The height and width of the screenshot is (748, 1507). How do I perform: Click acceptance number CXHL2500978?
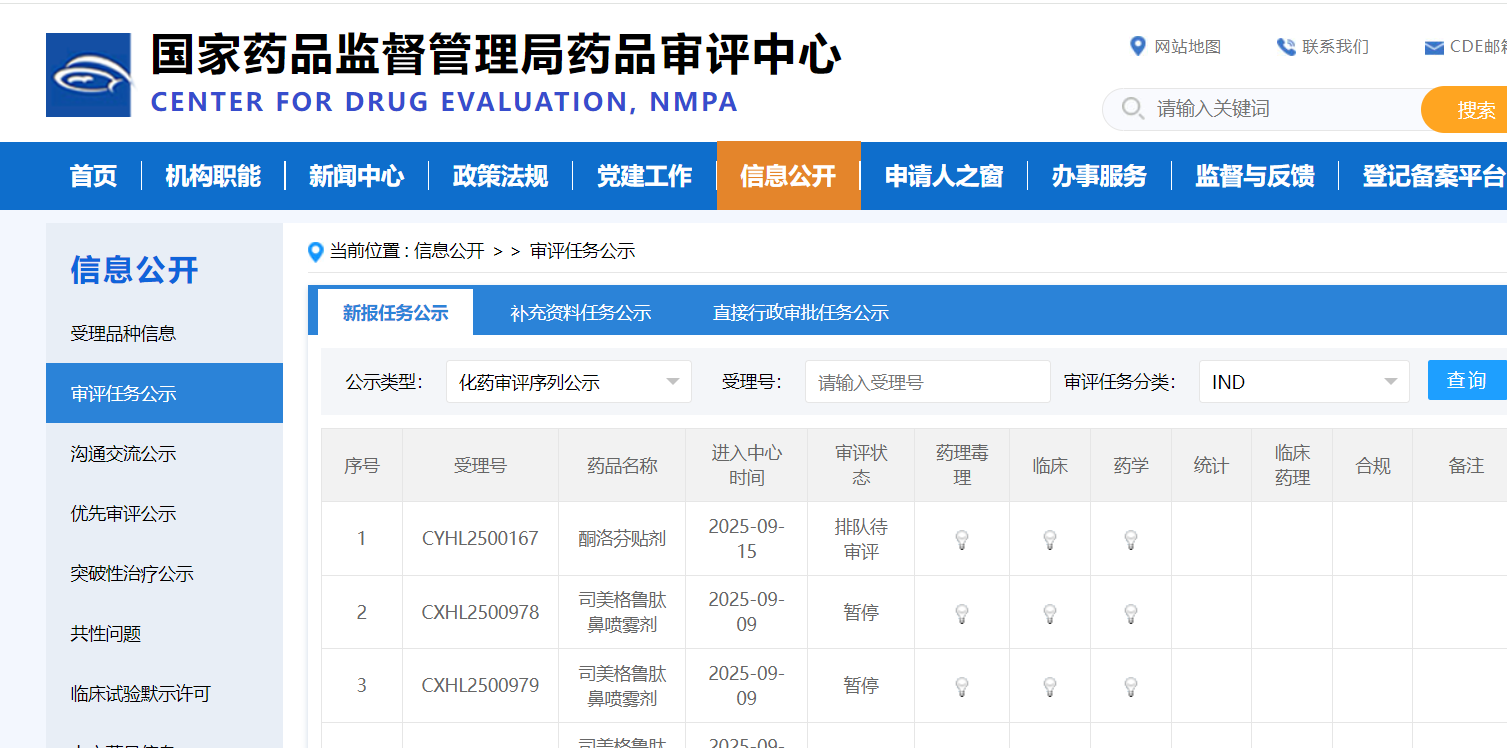[480, 613]
